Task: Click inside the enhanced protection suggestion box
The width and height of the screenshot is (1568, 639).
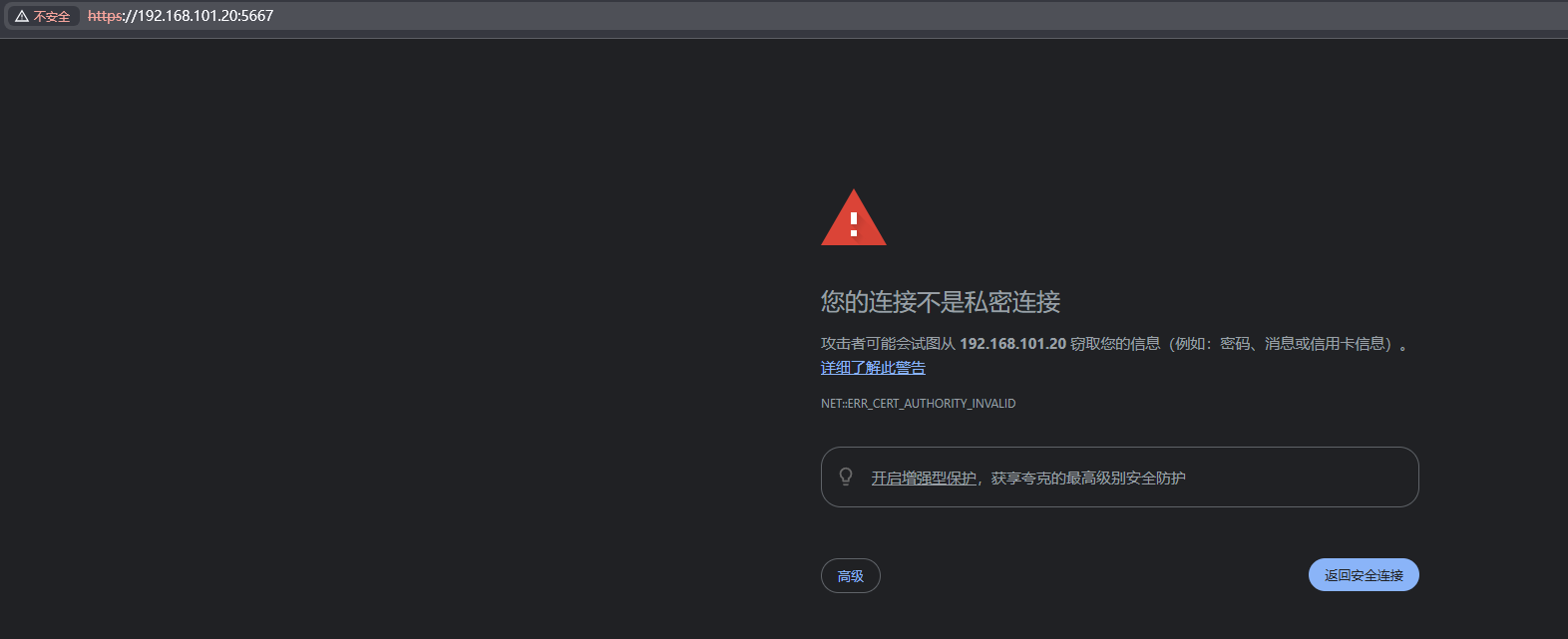Action: [x=1120, y=478]
